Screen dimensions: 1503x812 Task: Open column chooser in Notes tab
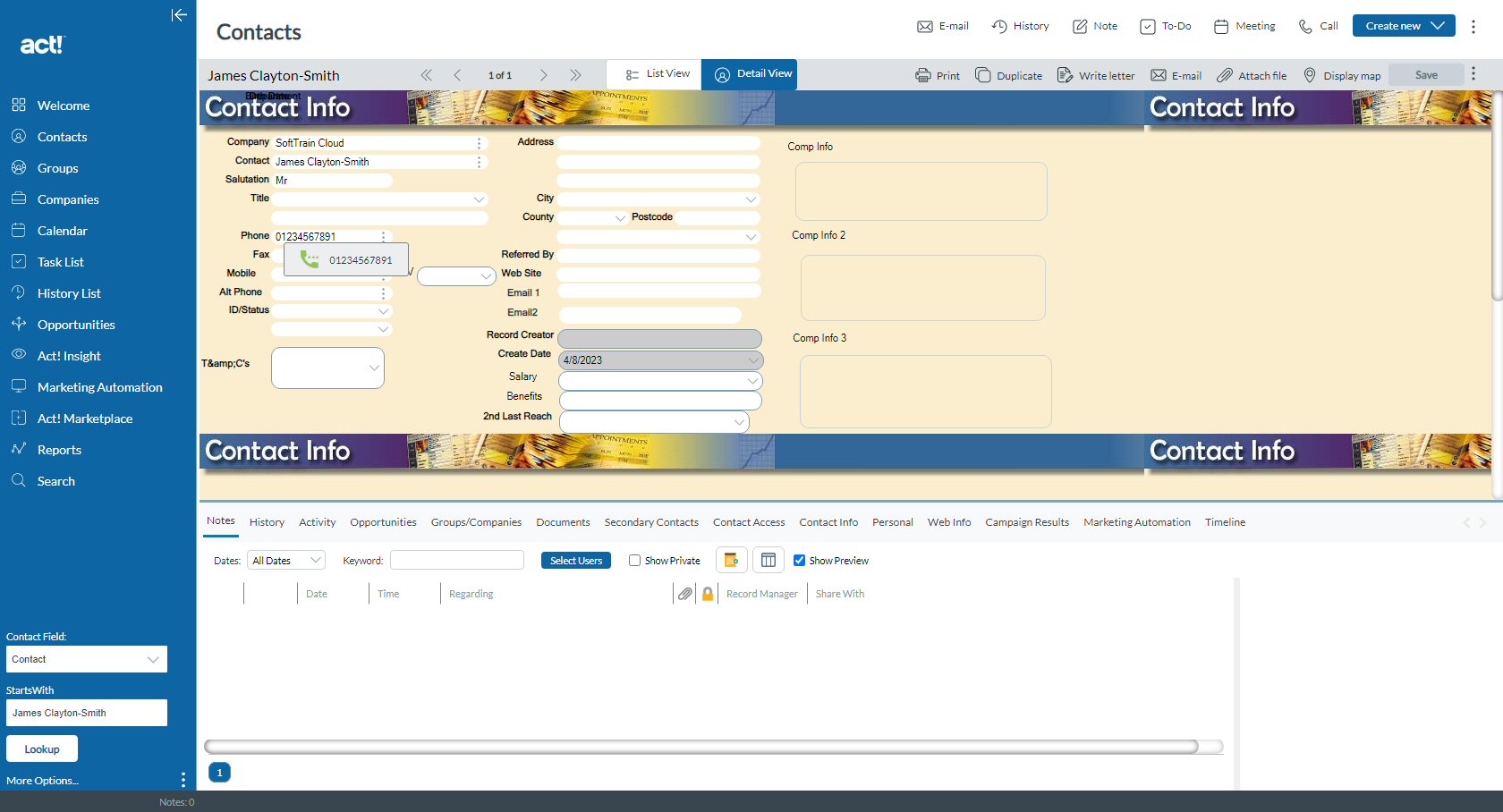pos(768,560)
